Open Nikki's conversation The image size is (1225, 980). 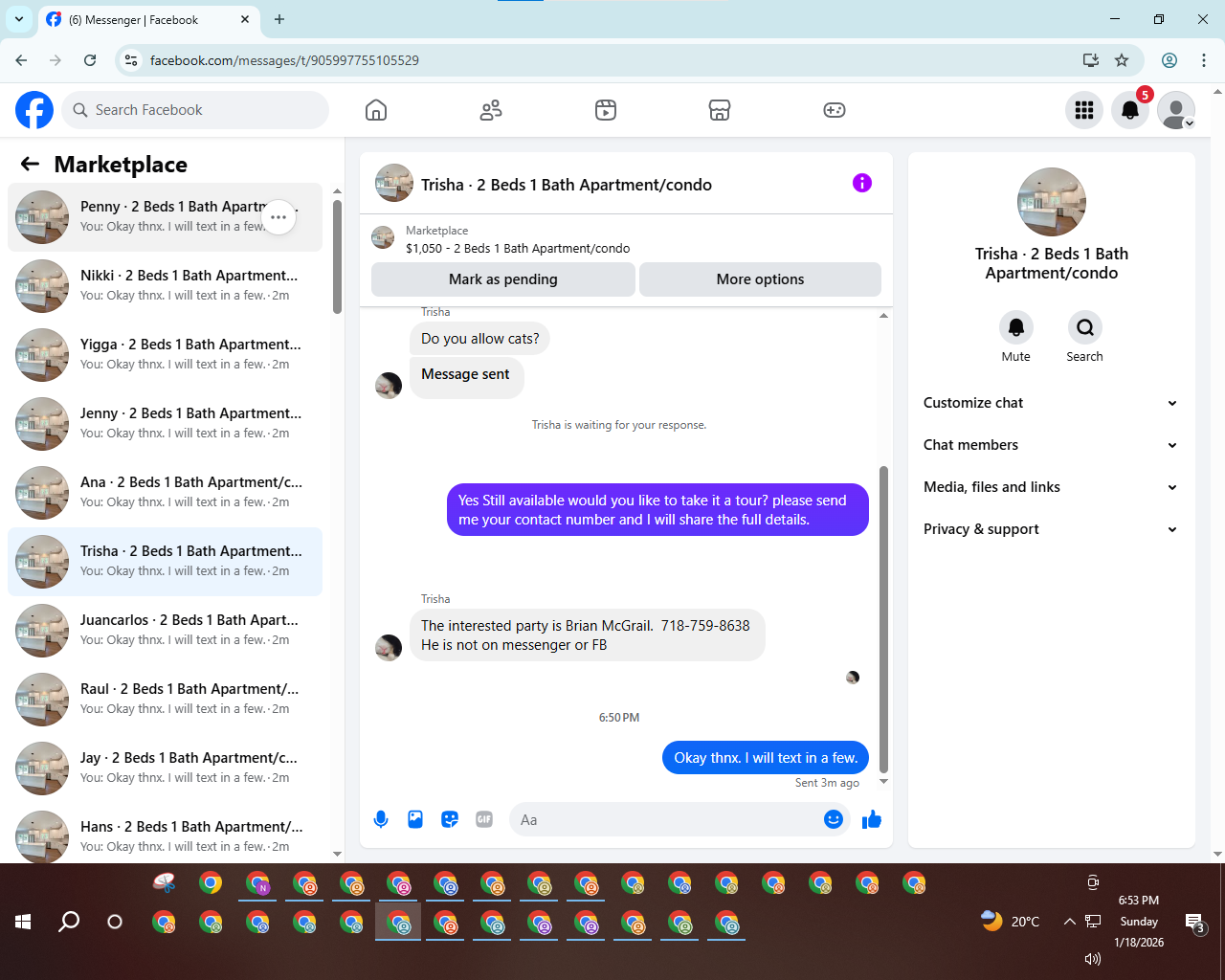pyautogui.click(x=165, y=286)
